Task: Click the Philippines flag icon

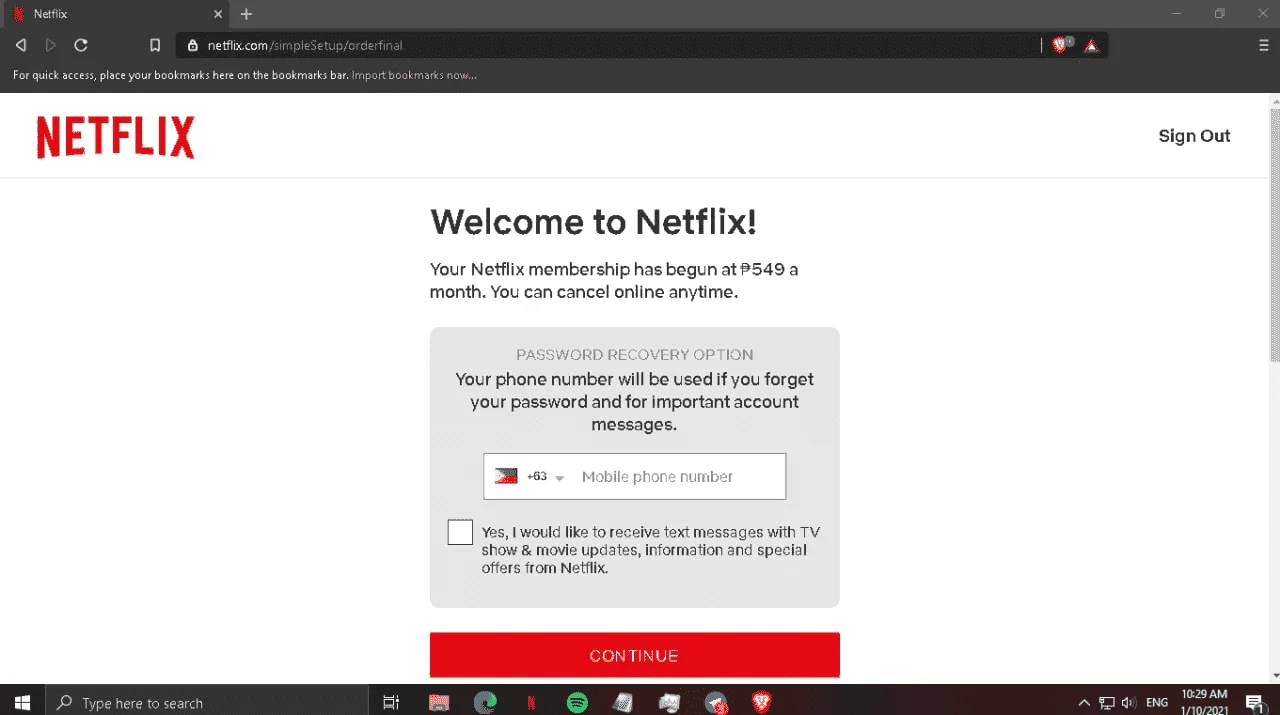Action: [x=506, y=477]
